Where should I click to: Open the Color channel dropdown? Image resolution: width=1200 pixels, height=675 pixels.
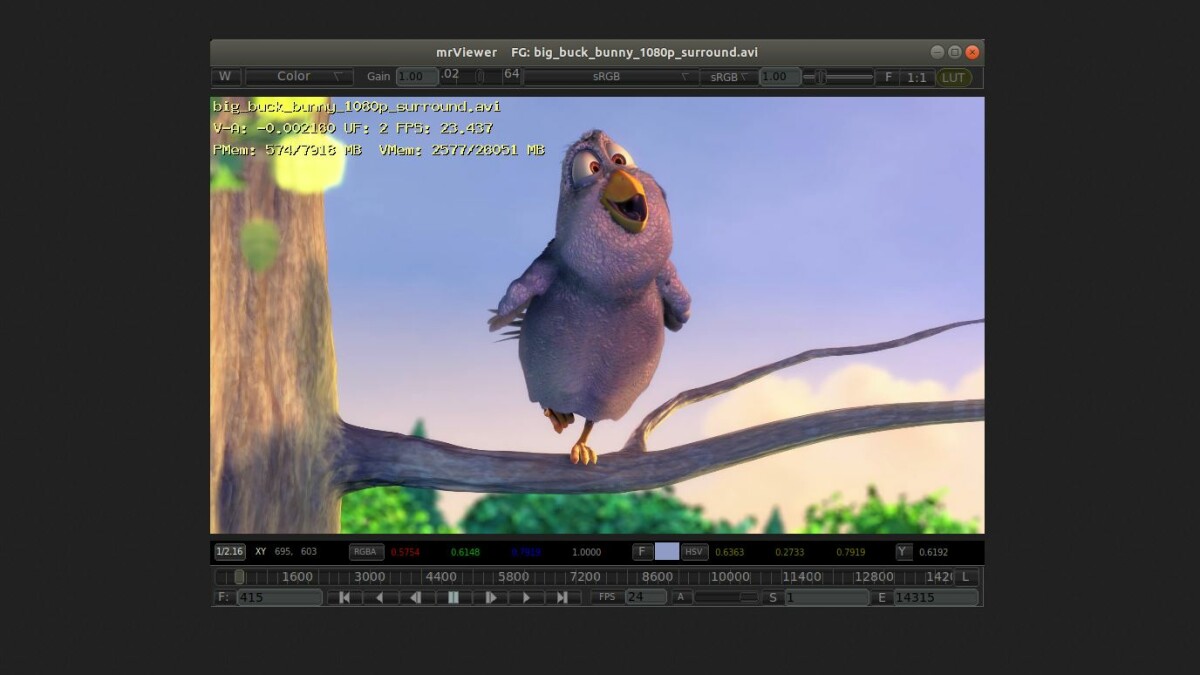tap(300, 76)
